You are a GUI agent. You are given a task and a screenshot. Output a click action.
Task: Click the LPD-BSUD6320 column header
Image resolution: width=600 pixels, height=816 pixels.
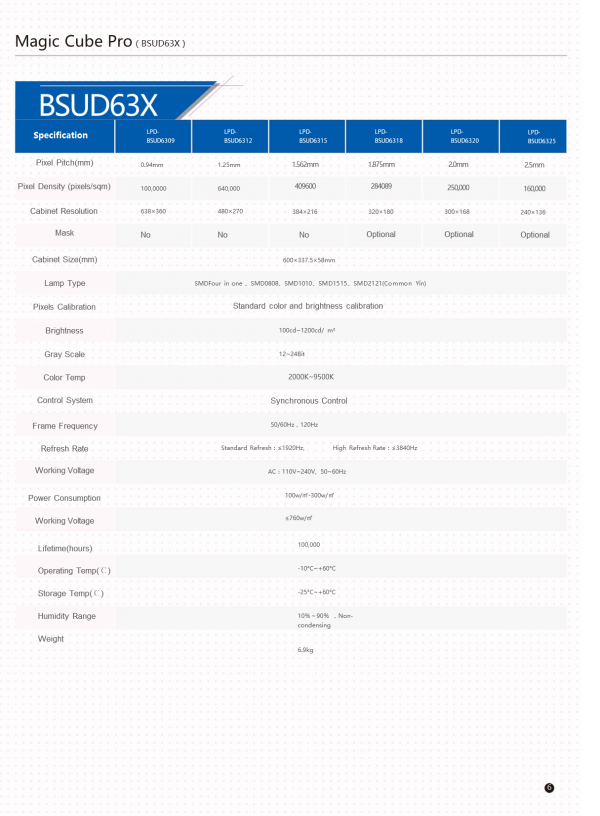click(458, 136)
